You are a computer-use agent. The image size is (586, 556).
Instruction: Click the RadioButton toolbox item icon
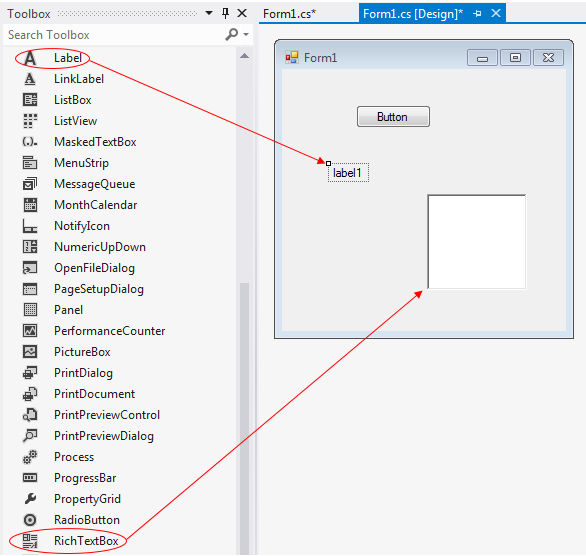30,520
